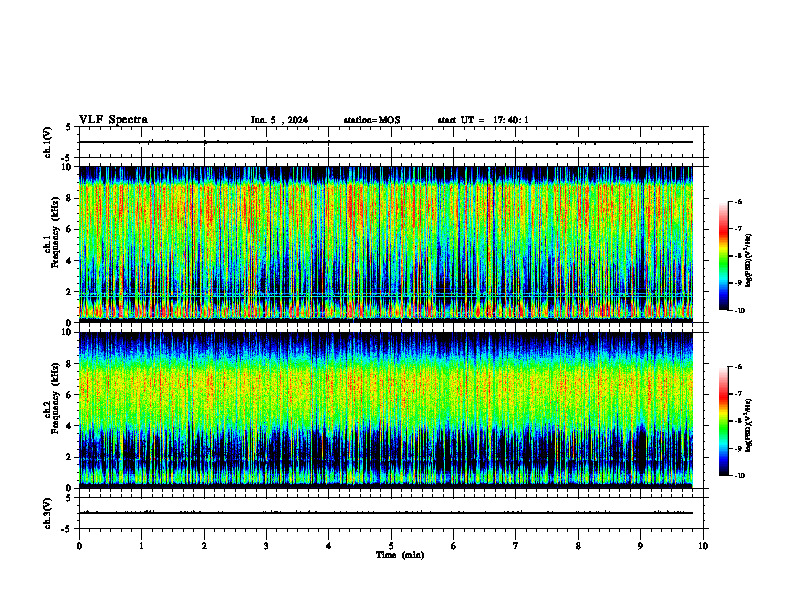The image size is (792, 612).
Task: Click the 'ch.3(V)' bottom axis label
Action: pos(48,513)
